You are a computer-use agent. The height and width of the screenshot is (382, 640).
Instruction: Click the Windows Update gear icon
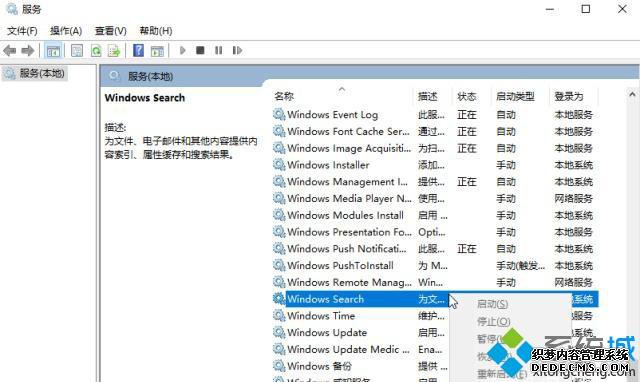(279, 332)
